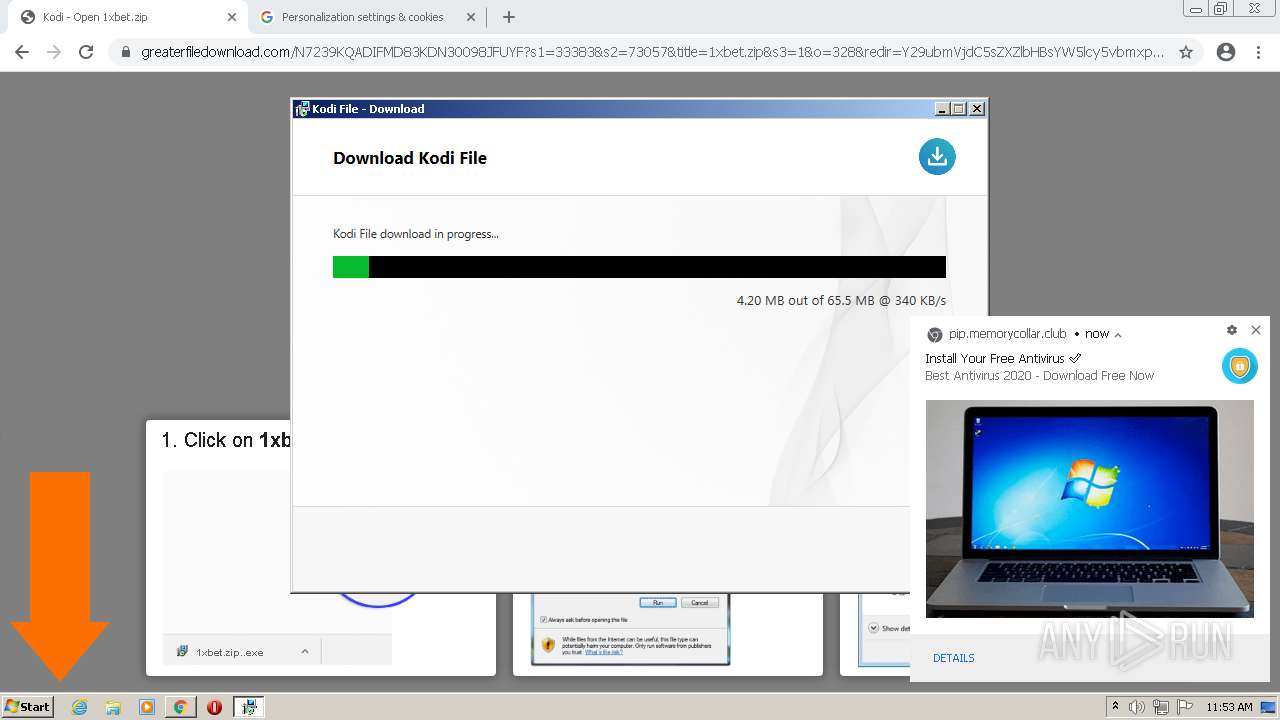Click Cancel in the instruction image
1280x720 pixels.
pos(699,602)
